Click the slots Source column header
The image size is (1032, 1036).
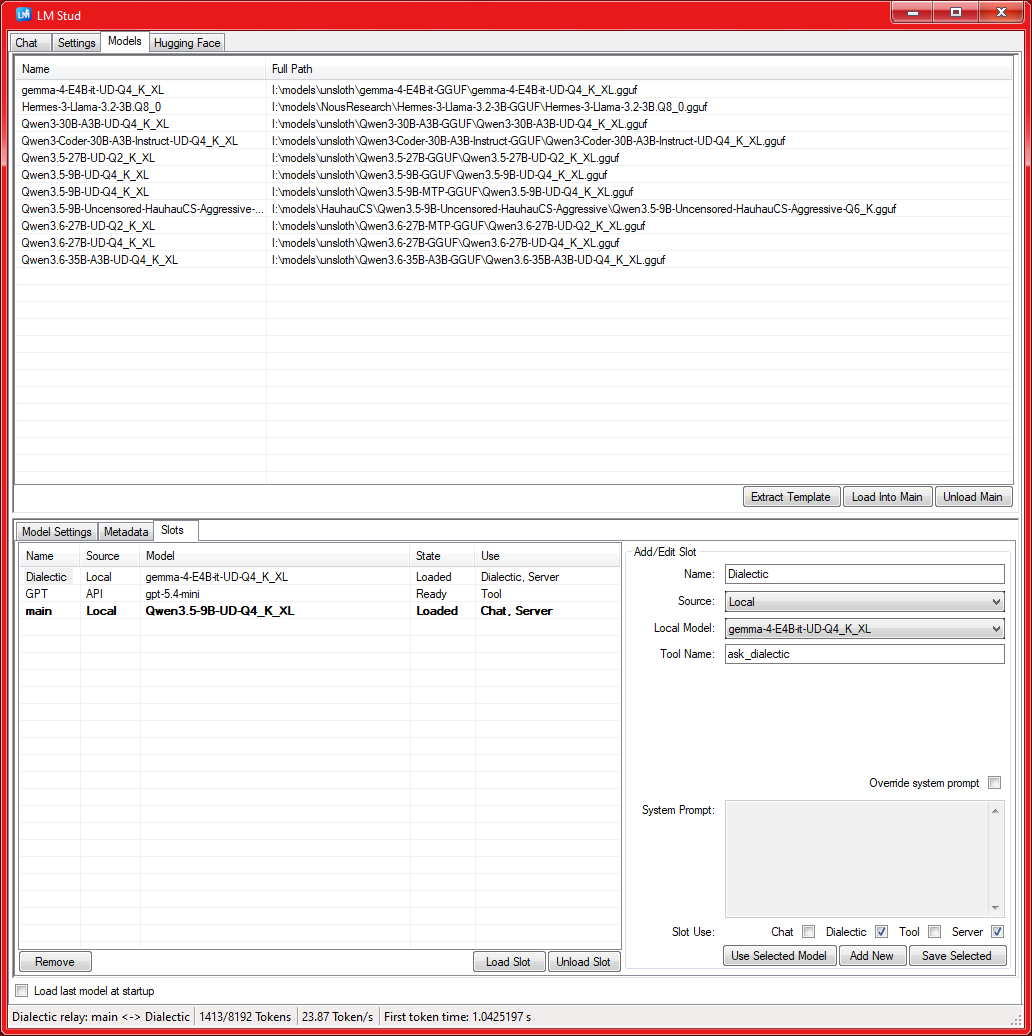[x=110, y=556]
